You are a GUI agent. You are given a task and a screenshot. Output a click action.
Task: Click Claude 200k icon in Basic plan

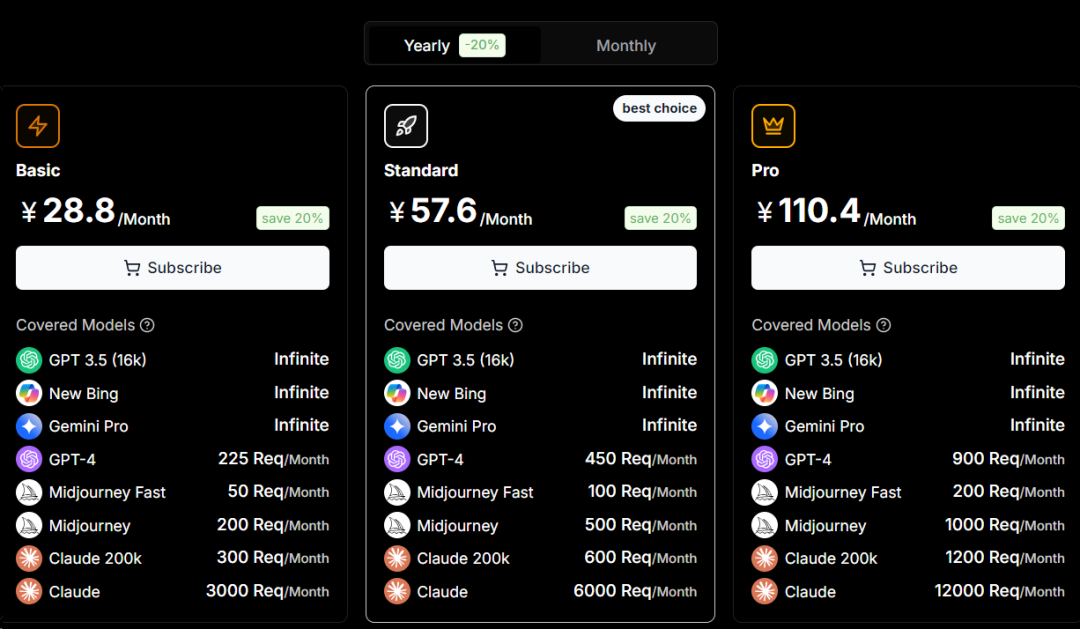(29, 559)
